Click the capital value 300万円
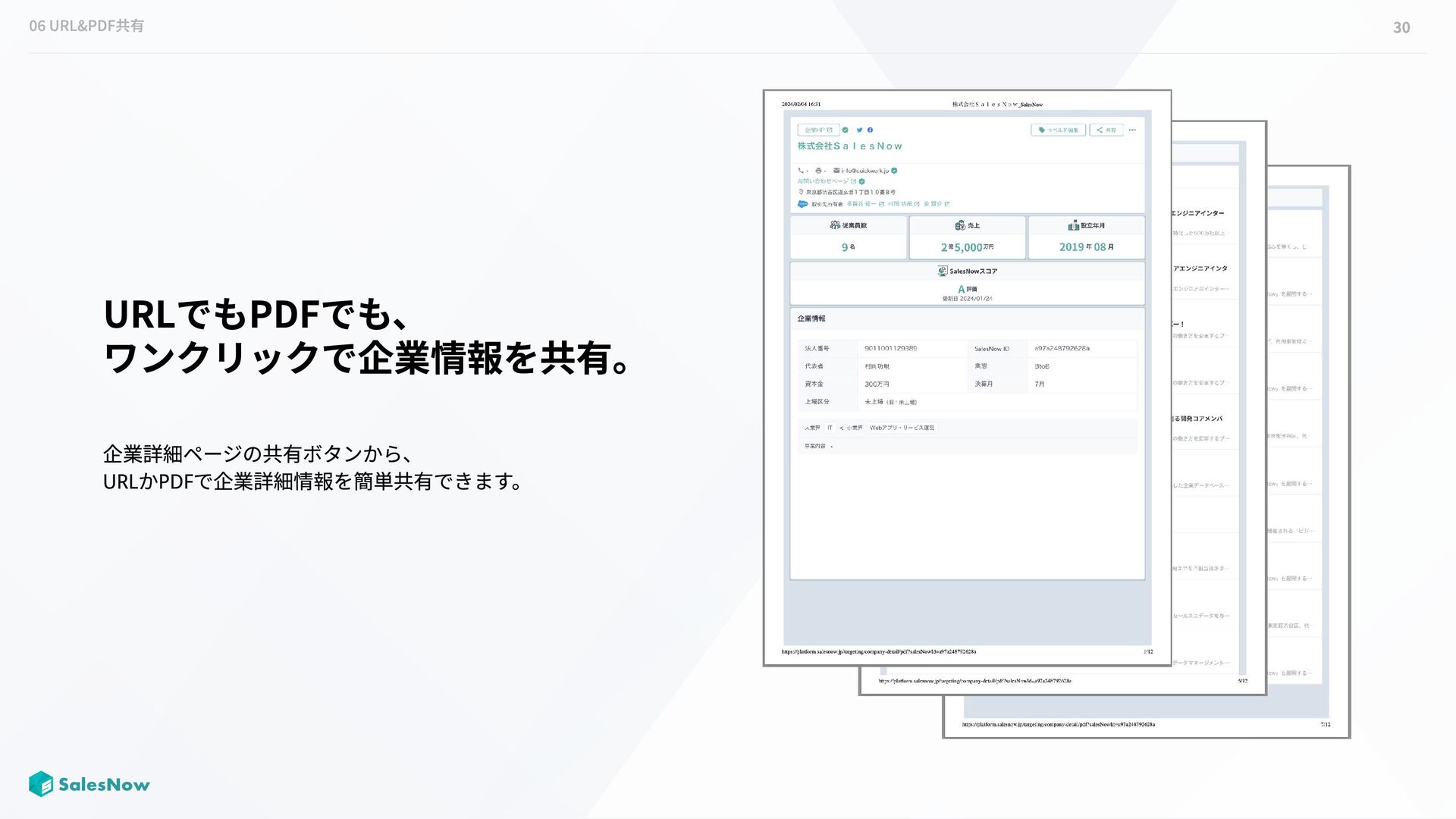The image size is (1456, 819). (x=877, y=384)
